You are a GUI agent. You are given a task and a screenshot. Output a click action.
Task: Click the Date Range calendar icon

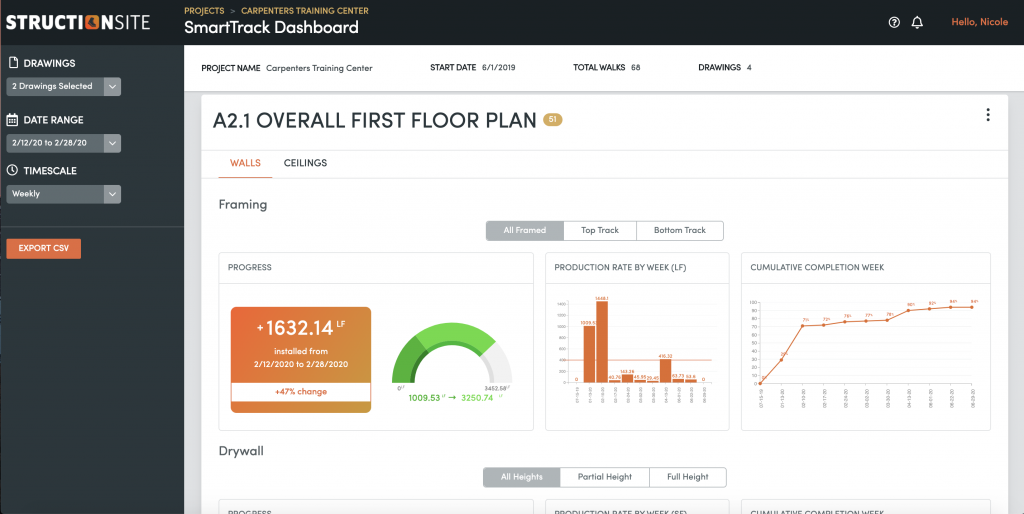click(12, 120)
